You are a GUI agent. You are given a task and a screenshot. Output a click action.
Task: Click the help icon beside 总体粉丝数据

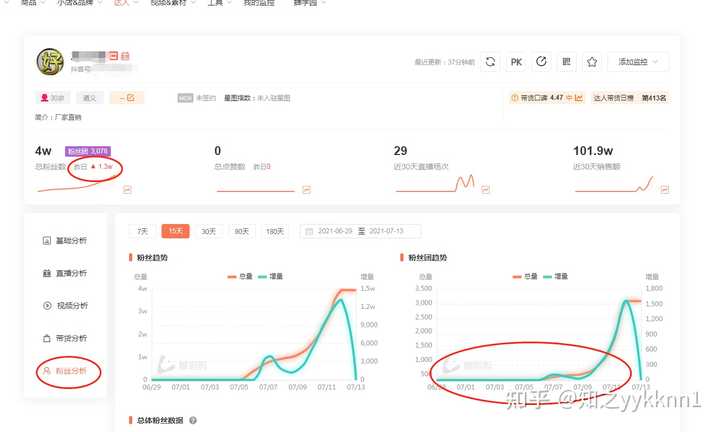coord(193,420)
